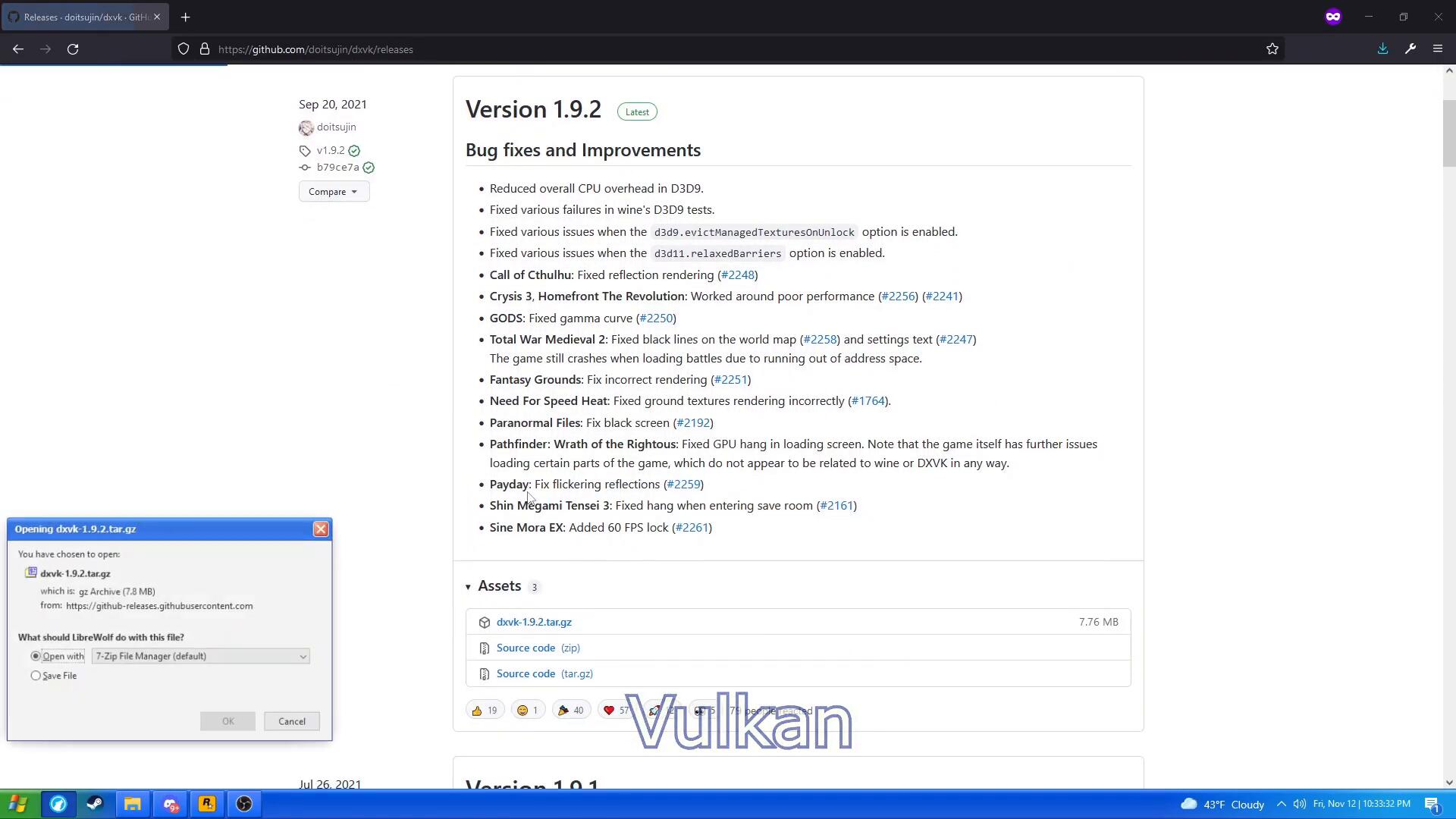The image size is (1456, 819).
Task: Open the downloads panel arrow icon
Action: (x=1382, y=49)
